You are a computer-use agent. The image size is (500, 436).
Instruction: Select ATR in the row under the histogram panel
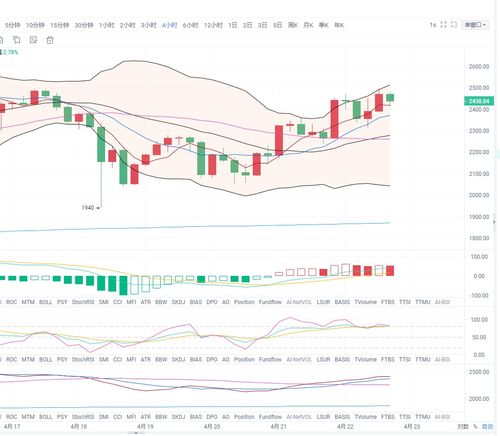146,302
